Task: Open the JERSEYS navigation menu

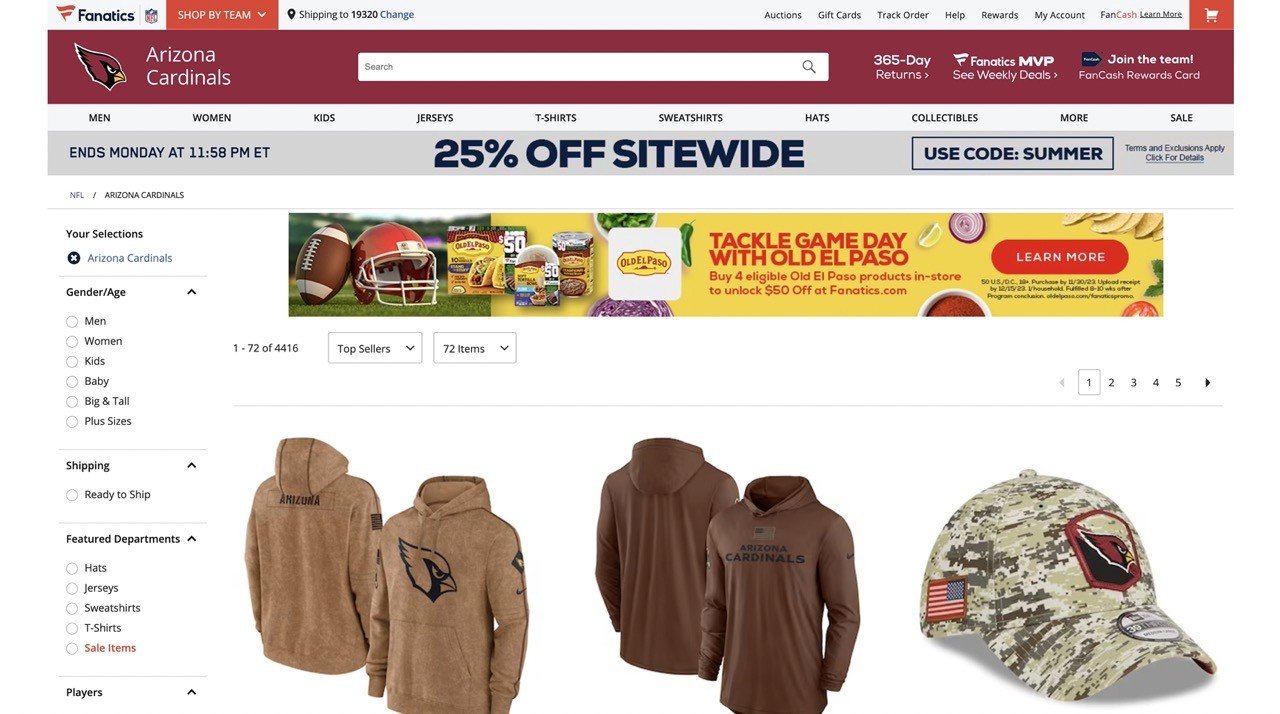Action: 435,118
